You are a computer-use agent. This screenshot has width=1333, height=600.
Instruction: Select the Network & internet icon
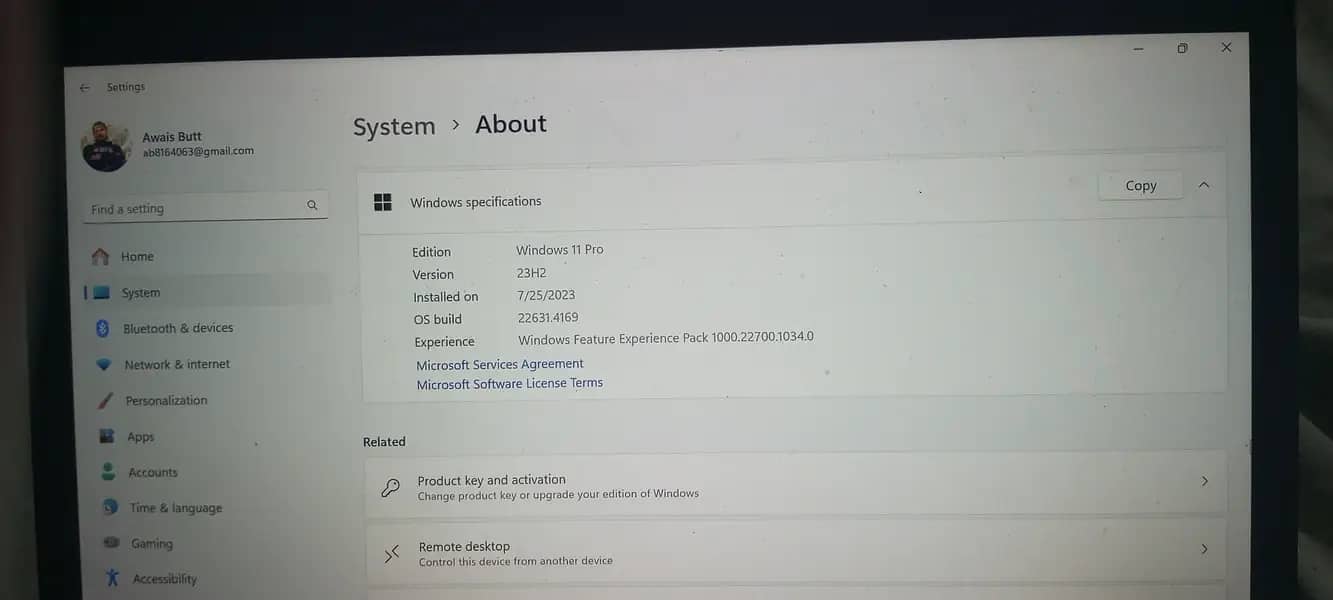[103, 365]
